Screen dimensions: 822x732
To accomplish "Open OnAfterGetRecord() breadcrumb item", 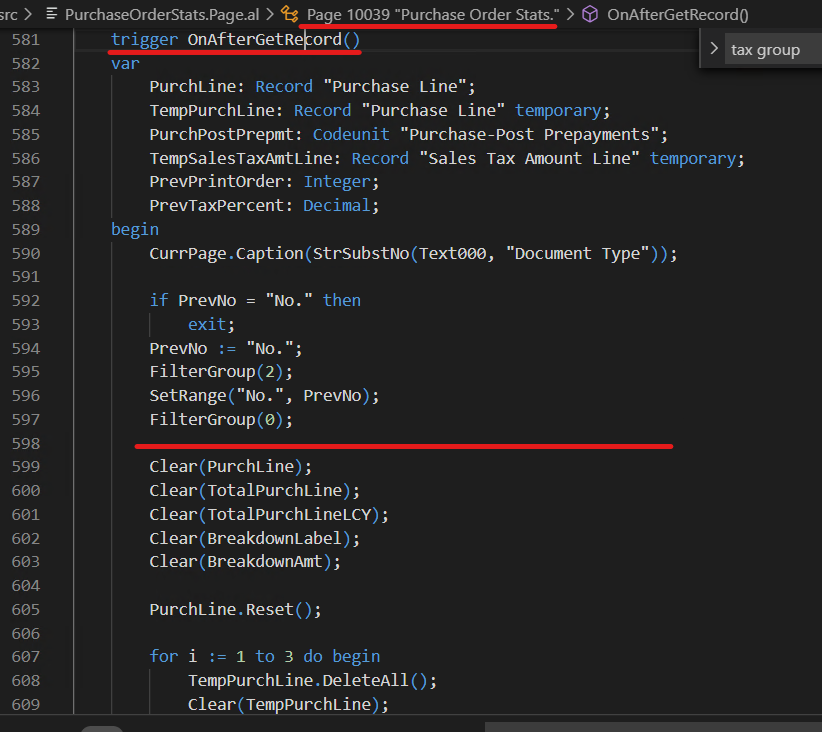I will coord(678,15).
